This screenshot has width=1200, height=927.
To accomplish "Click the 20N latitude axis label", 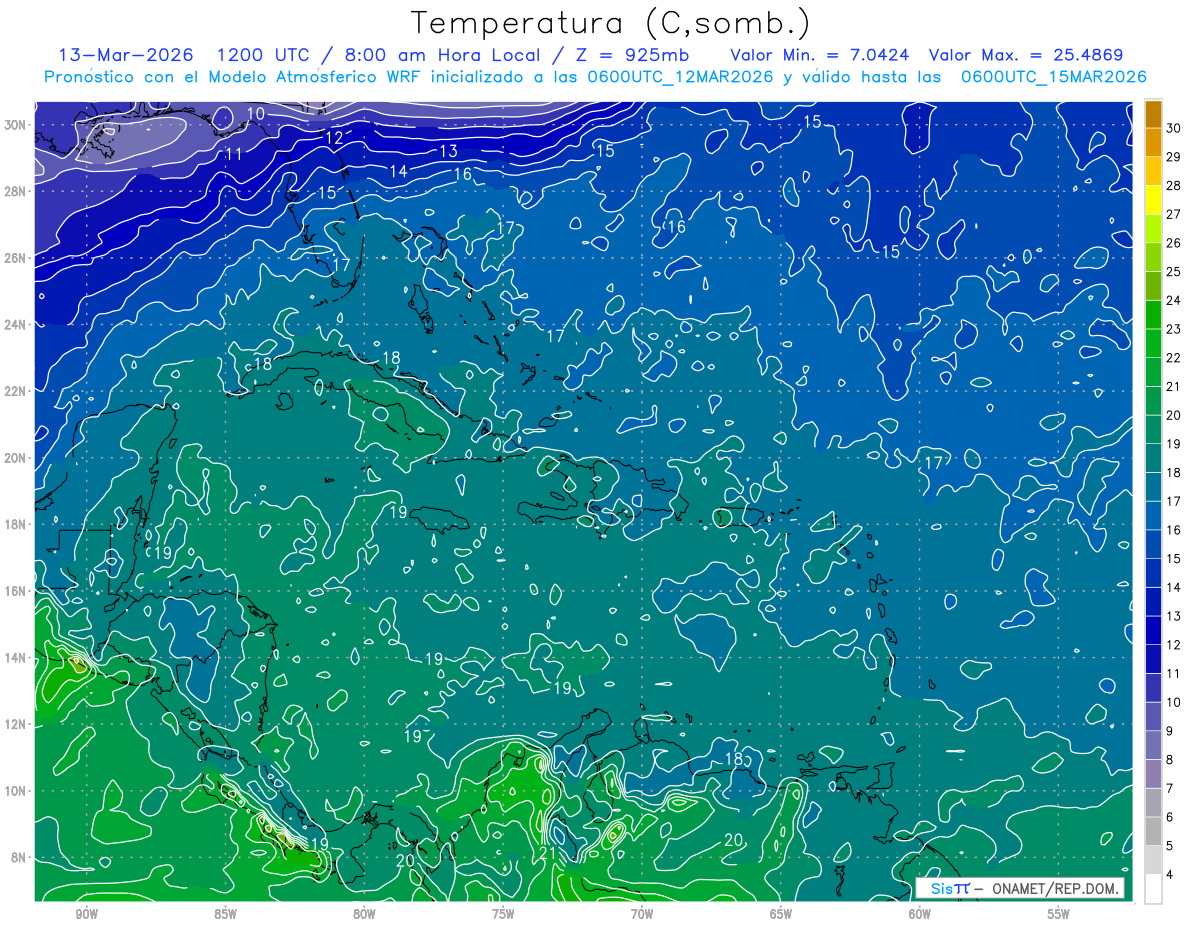I will coord(17,458).
